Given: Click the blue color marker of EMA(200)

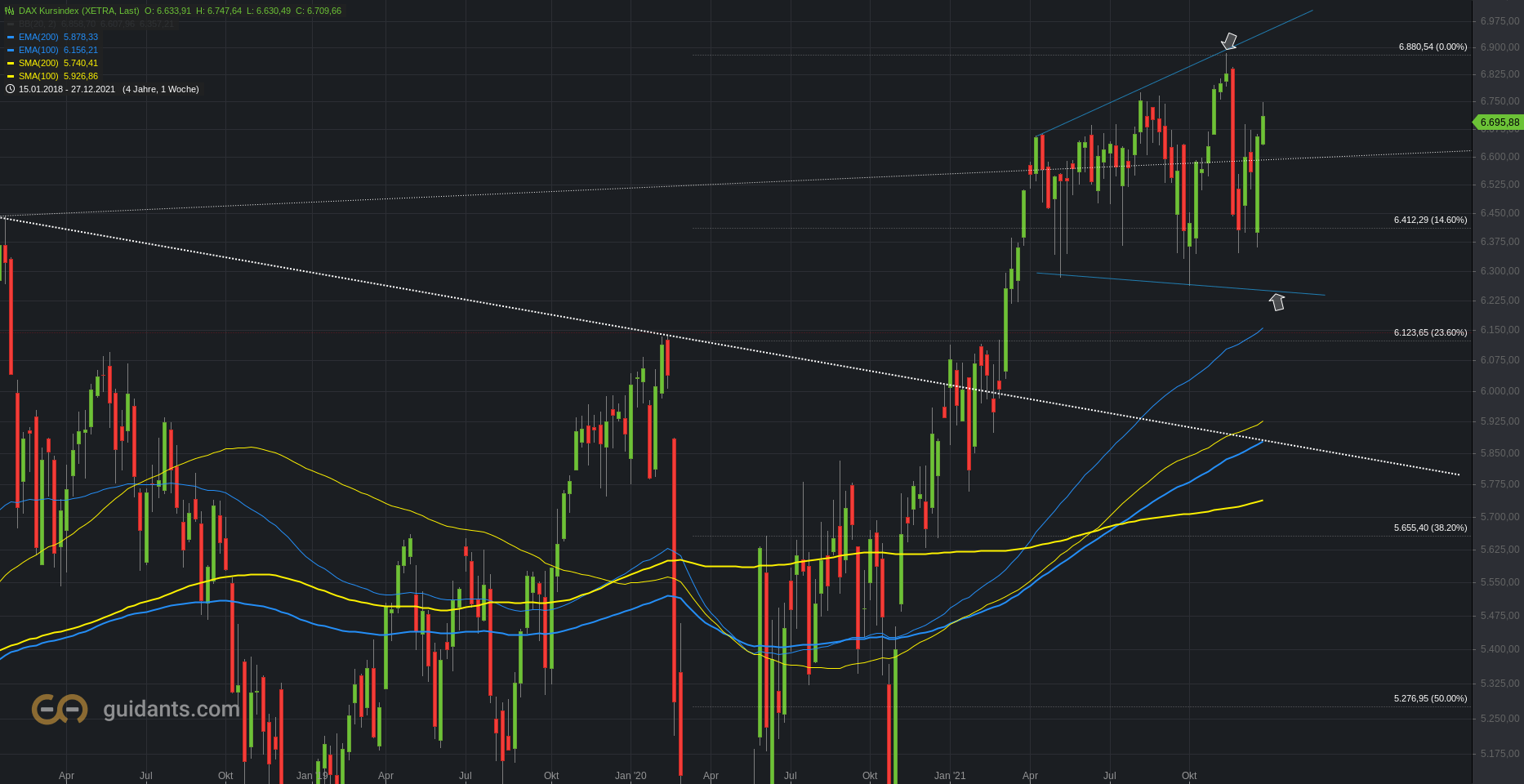Looking at the screenshot, I should [x=11, y=38].
